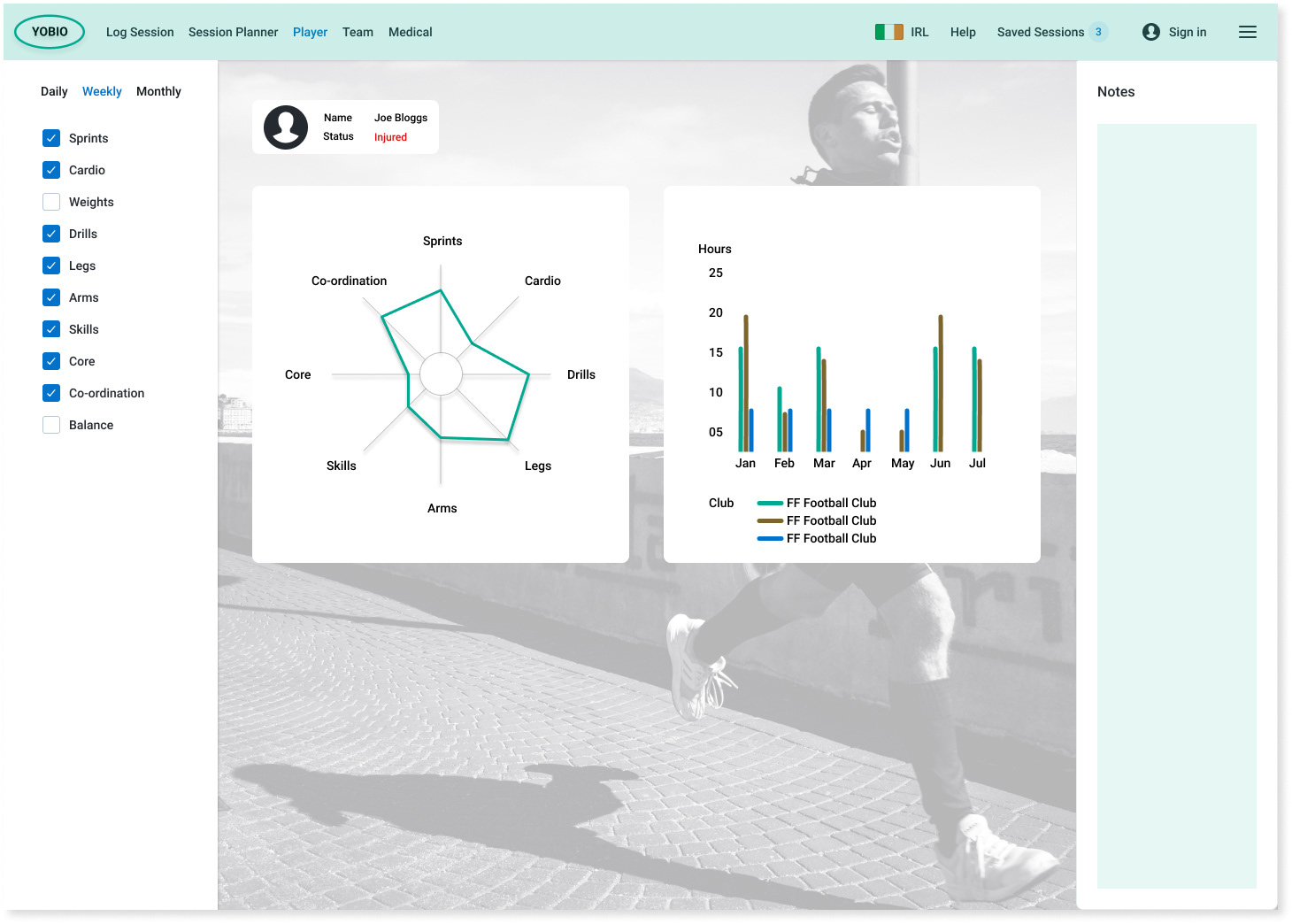Click the Club legend label

click(x=721, y=503)
